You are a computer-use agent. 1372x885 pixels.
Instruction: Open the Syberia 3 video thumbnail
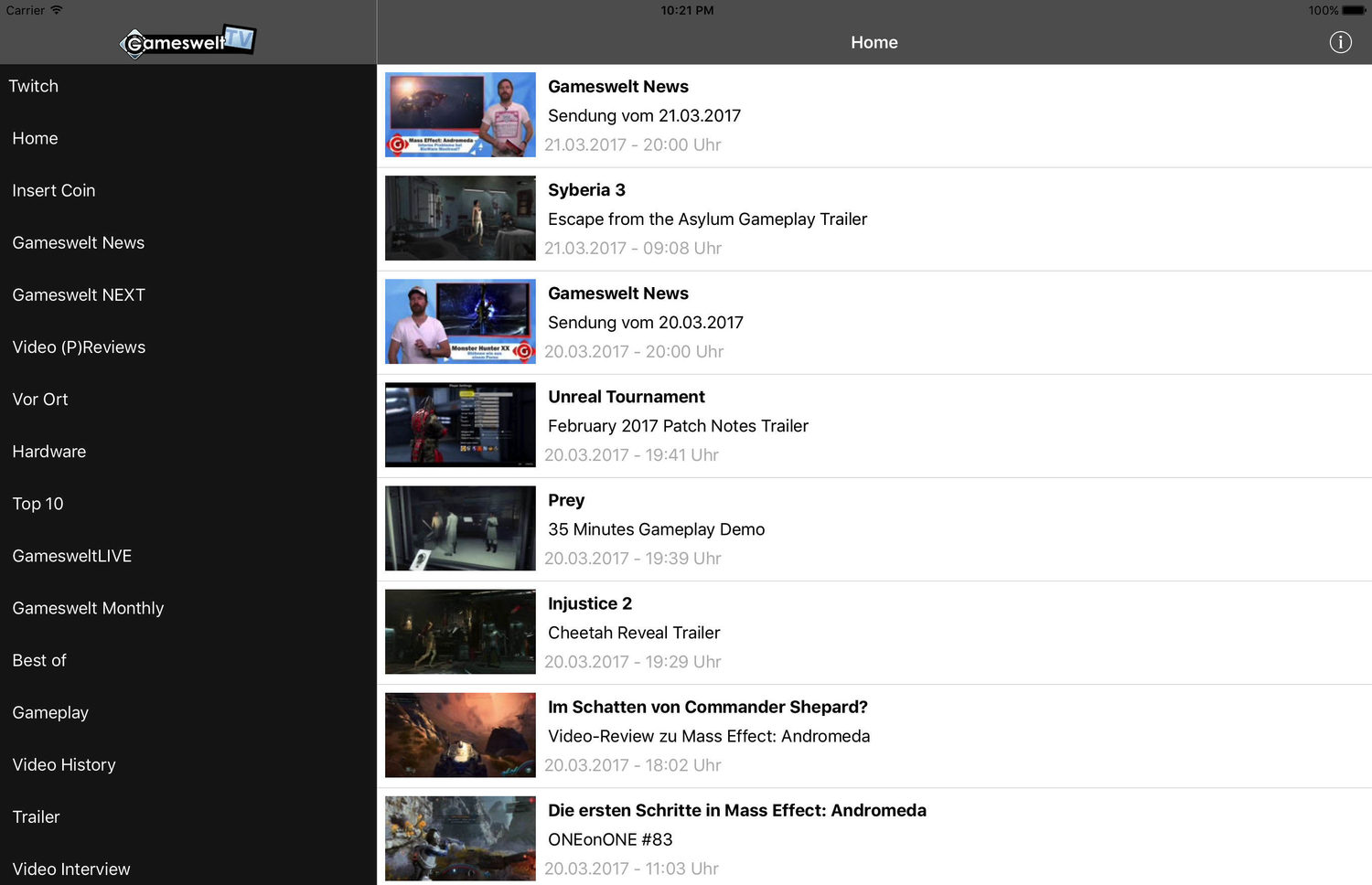tap(460, 219)
